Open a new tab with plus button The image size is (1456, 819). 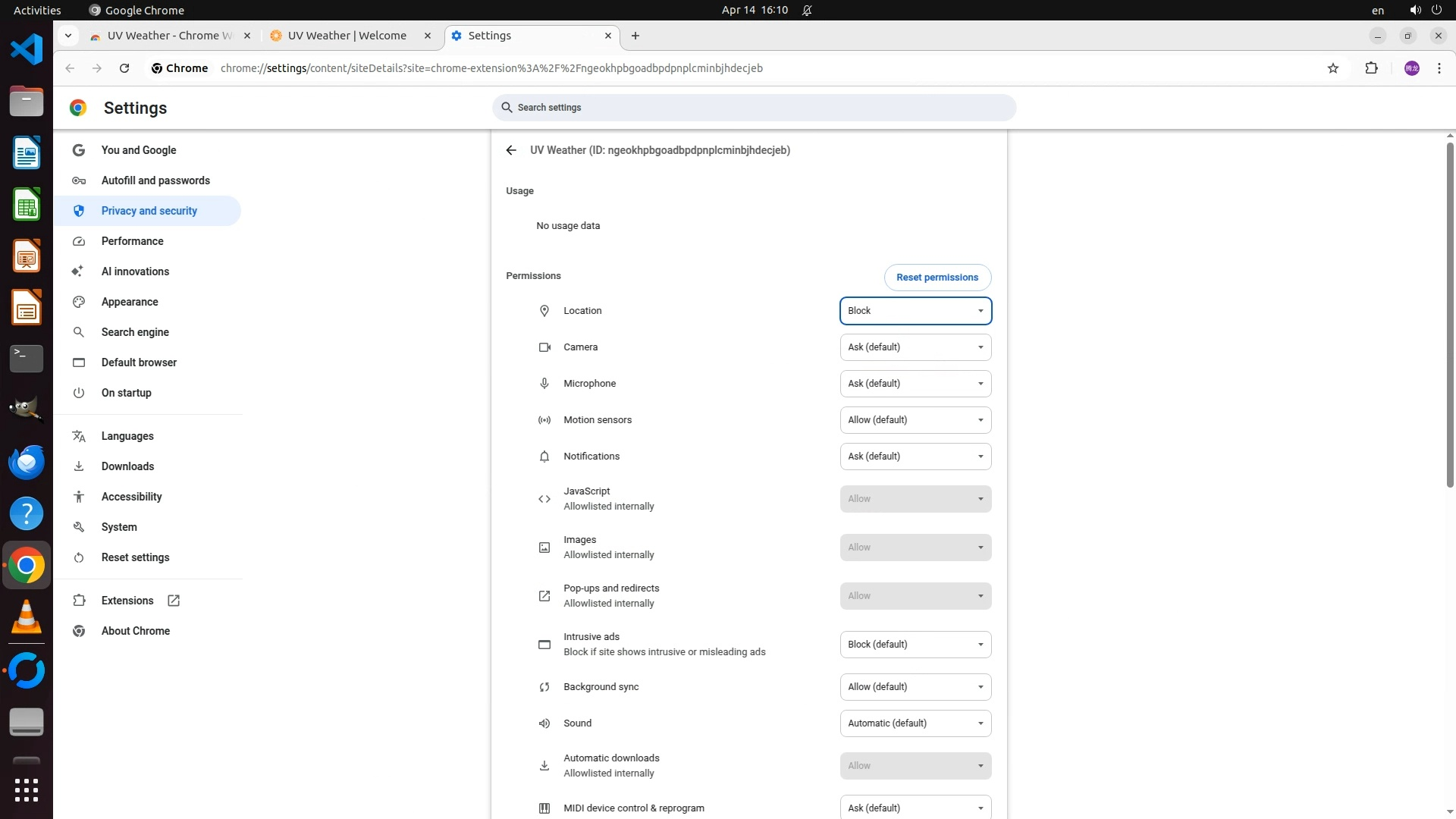point(635,36)
